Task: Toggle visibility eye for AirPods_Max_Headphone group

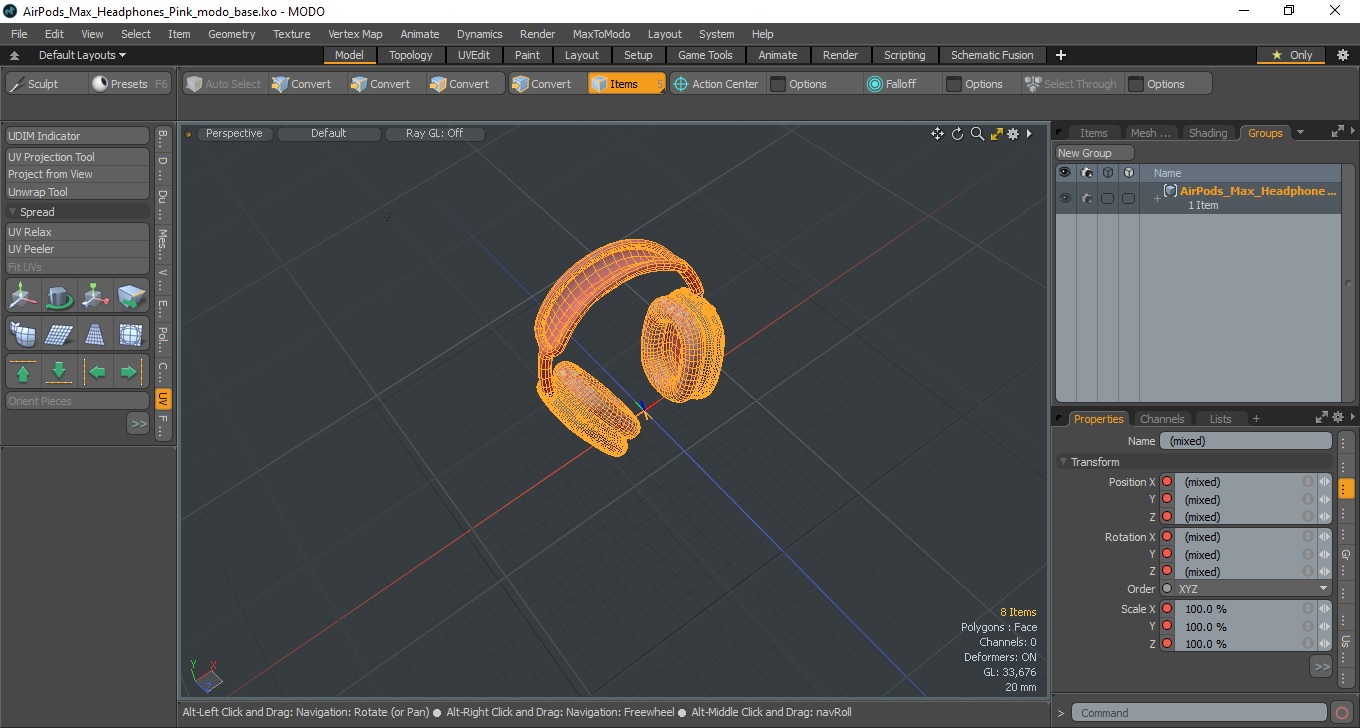Action: [x=1065, y=198]
